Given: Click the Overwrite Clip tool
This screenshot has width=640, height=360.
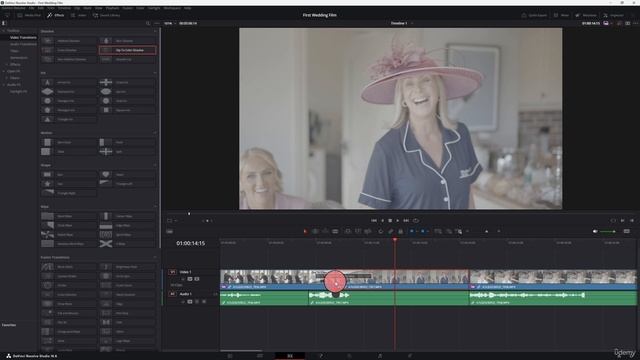Looking at the screenshot, I should 358,231.
